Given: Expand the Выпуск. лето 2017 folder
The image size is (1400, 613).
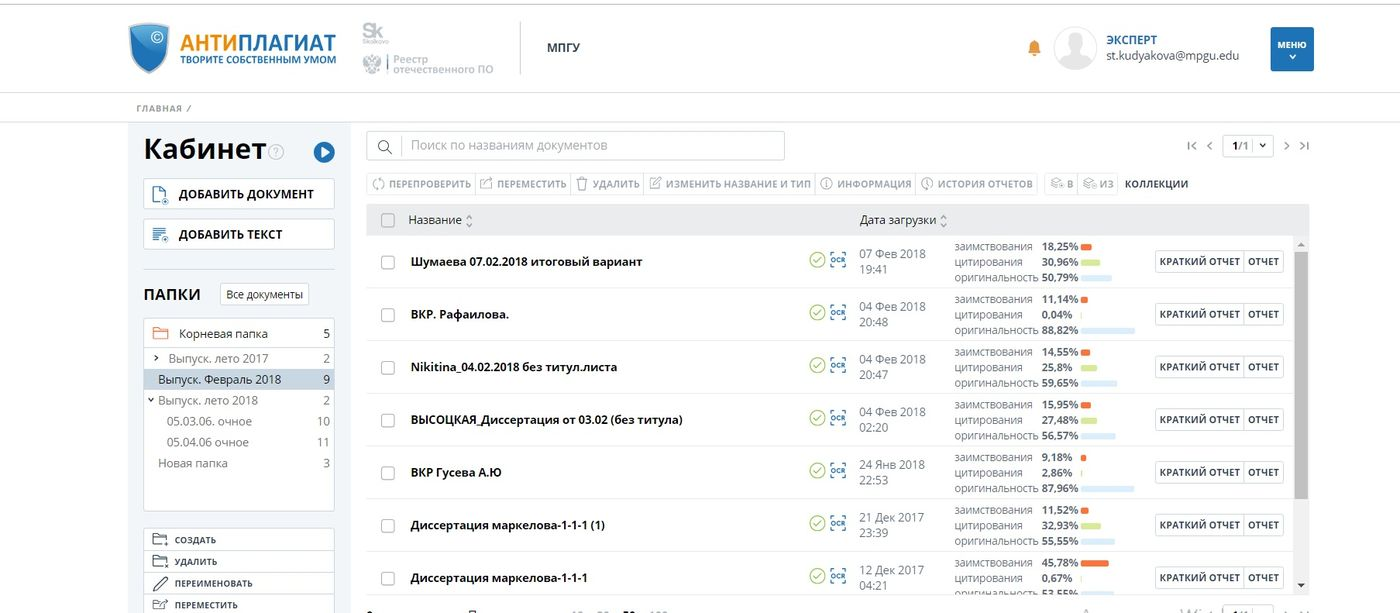Looking at the screenshot, I should [x=157, y=358].
